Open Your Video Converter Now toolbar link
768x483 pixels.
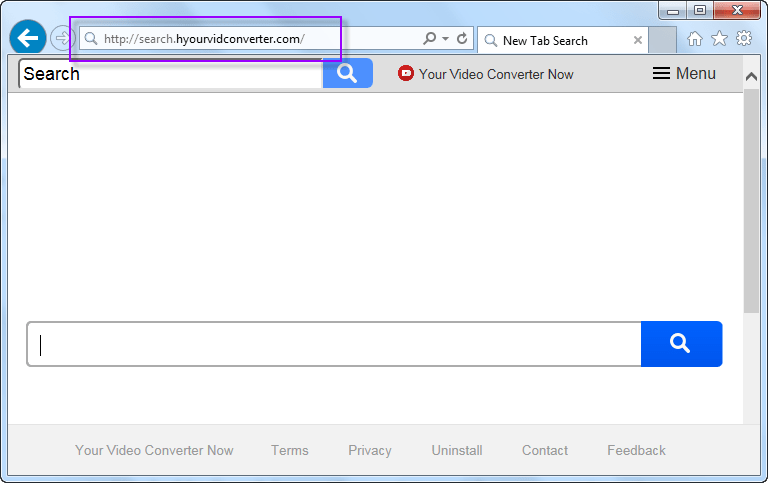496,74
